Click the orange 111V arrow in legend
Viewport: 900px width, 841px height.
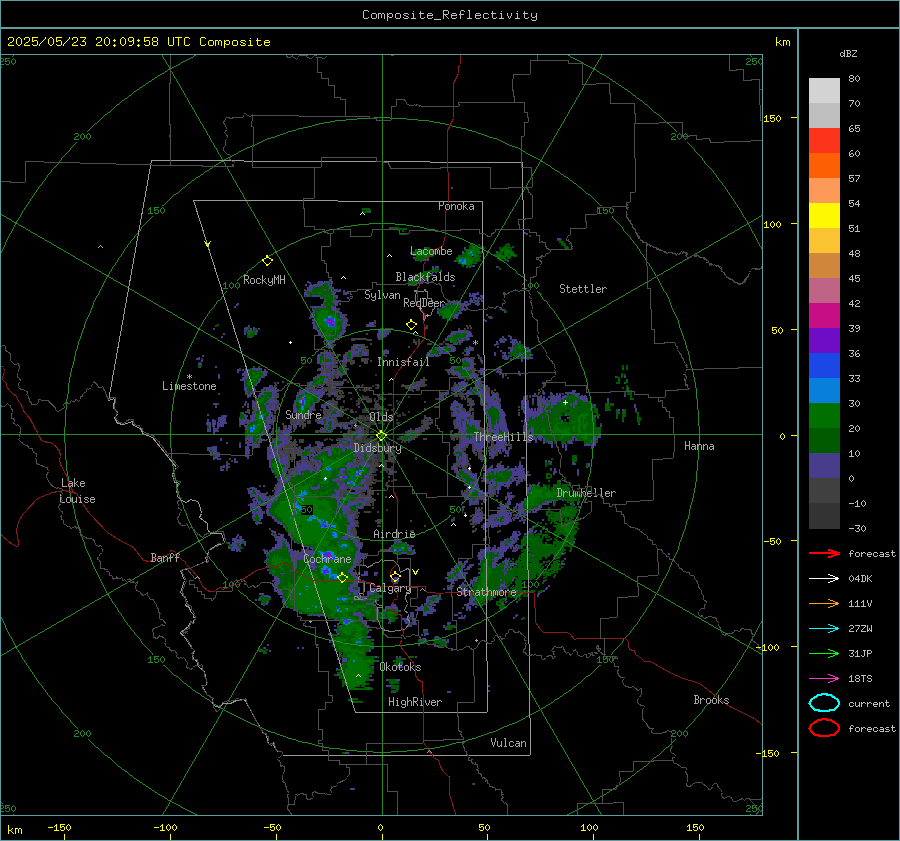coord(824,603)
